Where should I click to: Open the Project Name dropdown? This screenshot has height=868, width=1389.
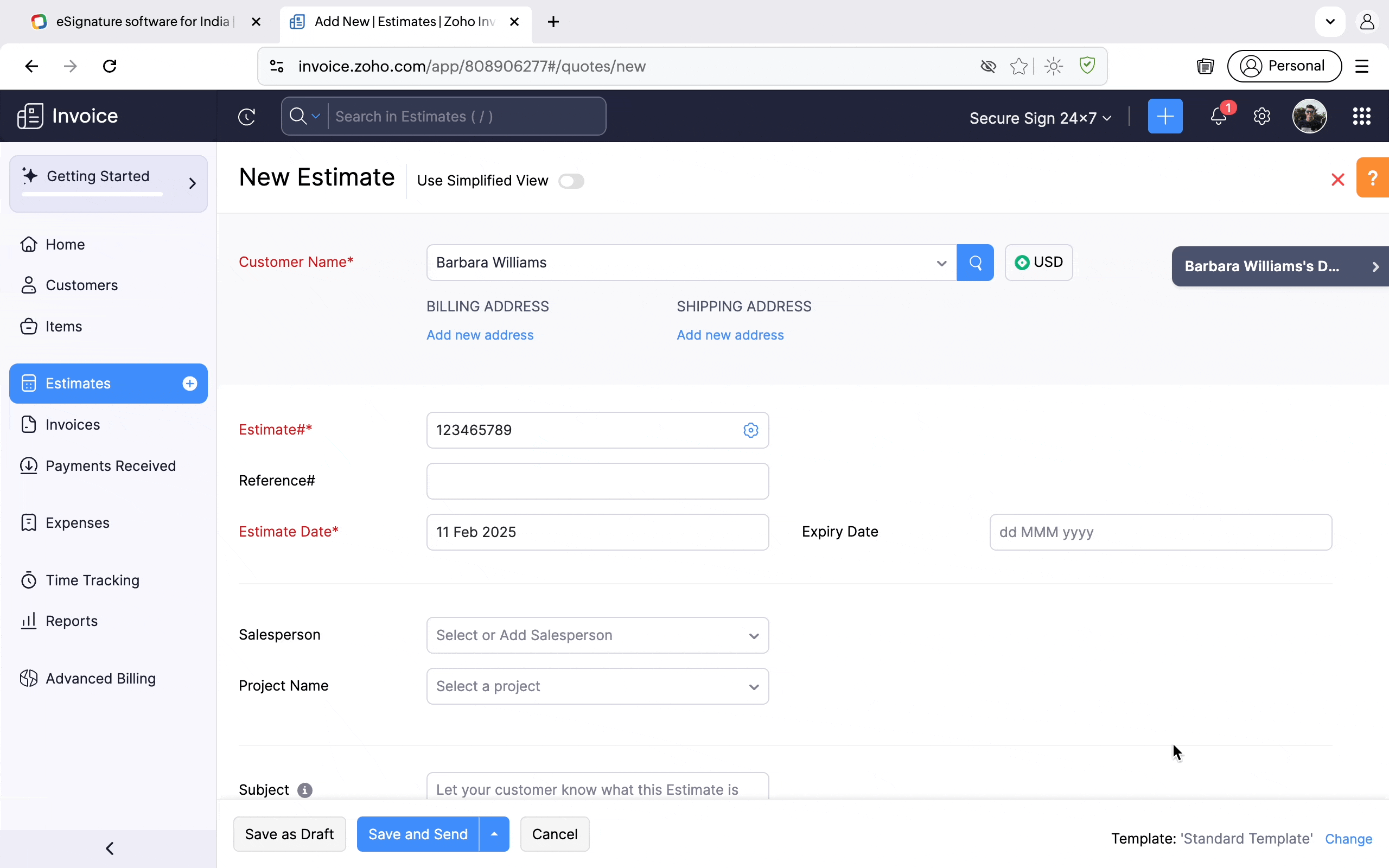[x=597, y=687]
